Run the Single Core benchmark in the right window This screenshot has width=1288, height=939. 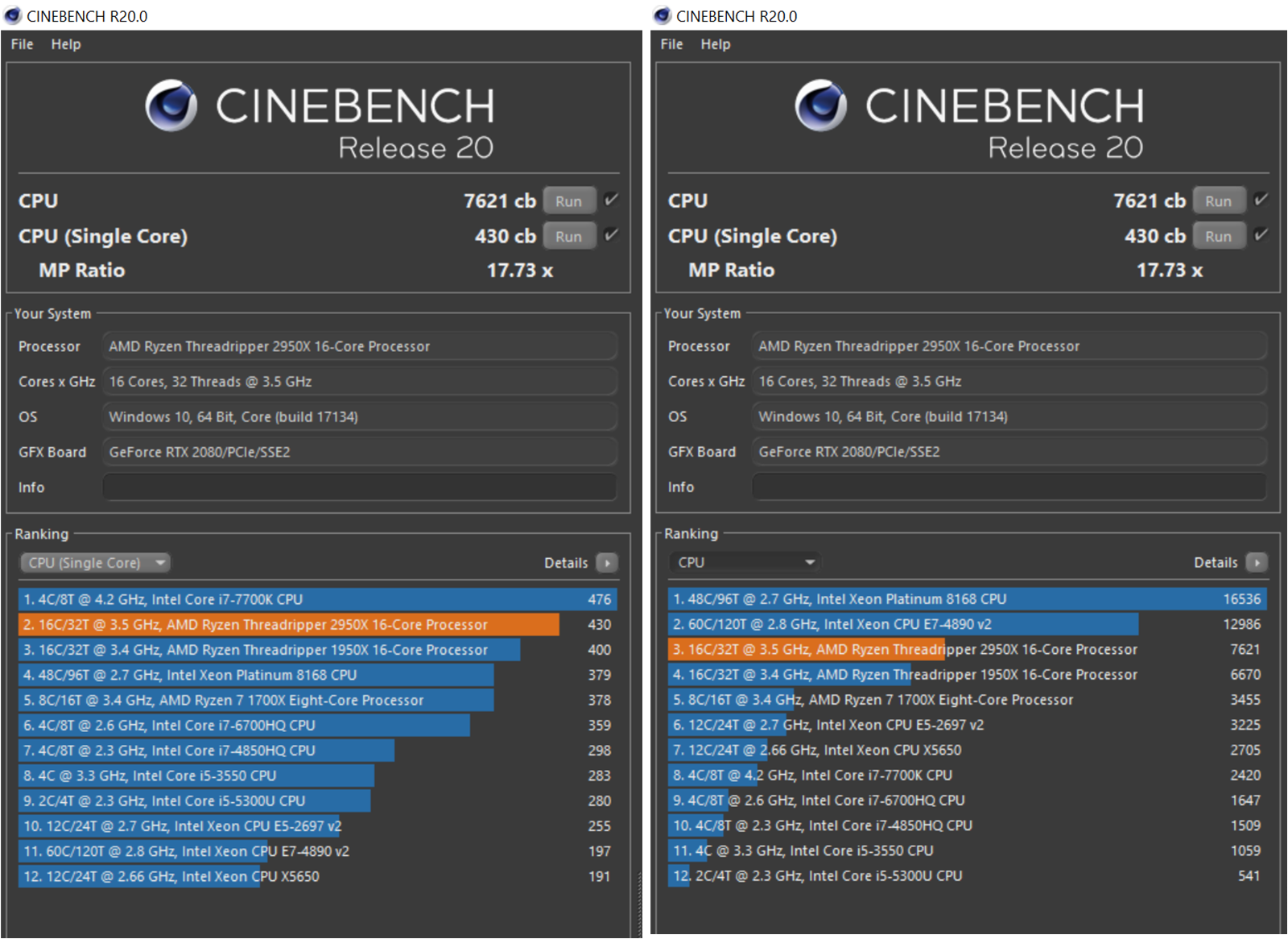[1219, 236]
